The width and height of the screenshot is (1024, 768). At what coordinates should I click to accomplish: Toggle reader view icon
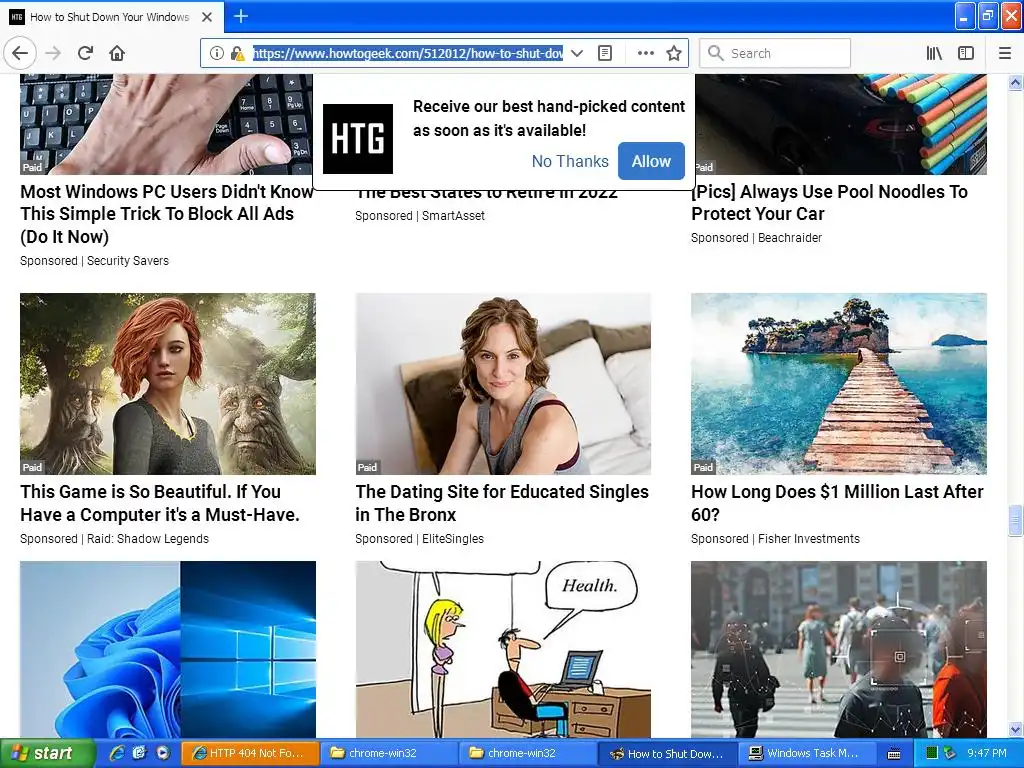tap(605, 53)
